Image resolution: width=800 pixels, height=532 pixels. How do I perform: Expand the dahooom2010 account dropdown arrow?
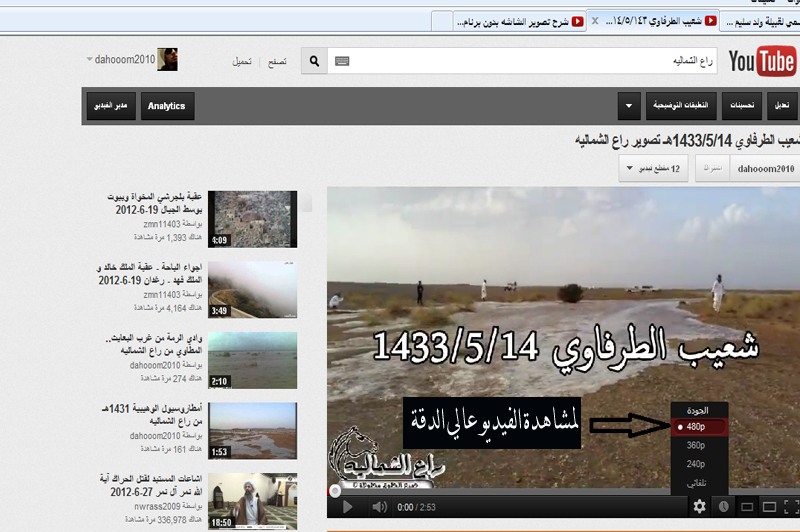(x=89, y=59)
